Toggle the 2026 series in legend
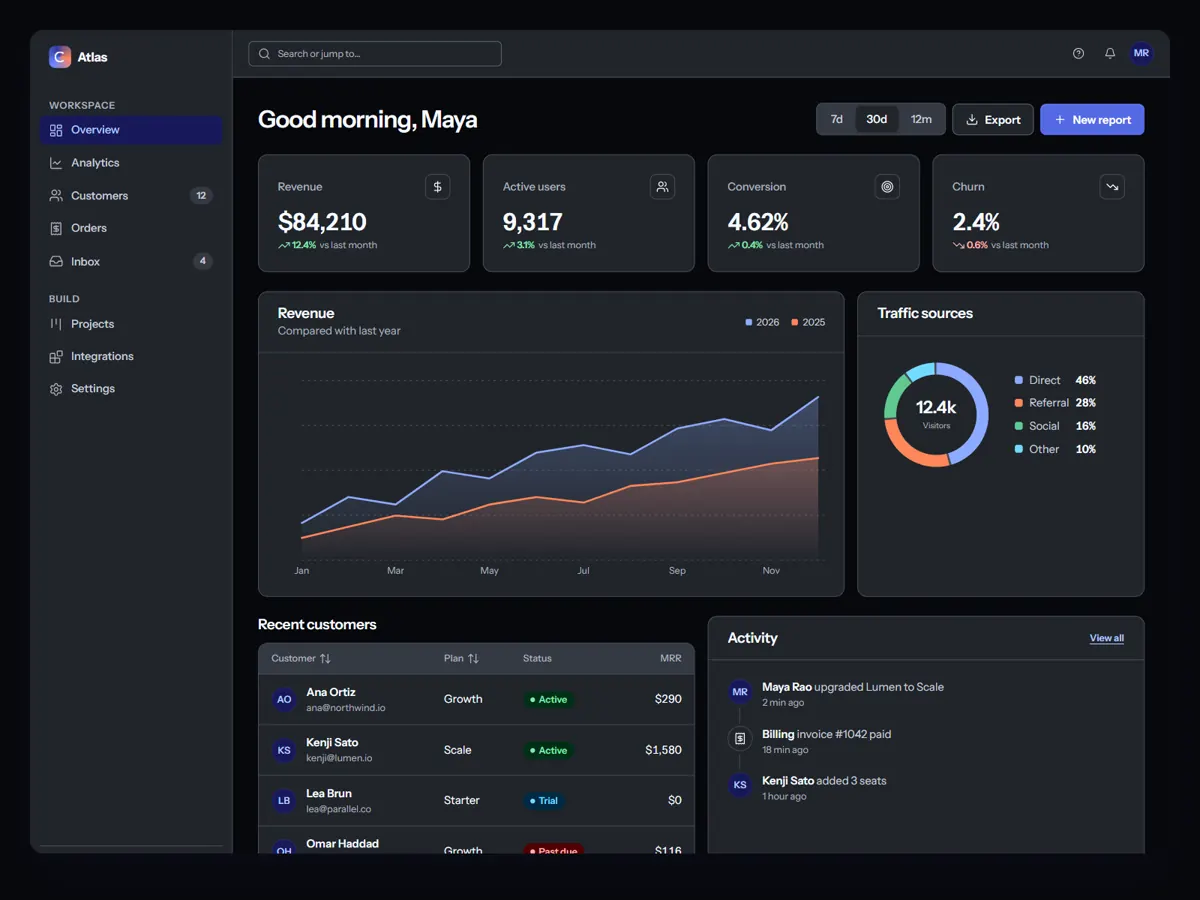Viewport: 1200px width, 900px height. pyautogui.click(x=762, y=322)
